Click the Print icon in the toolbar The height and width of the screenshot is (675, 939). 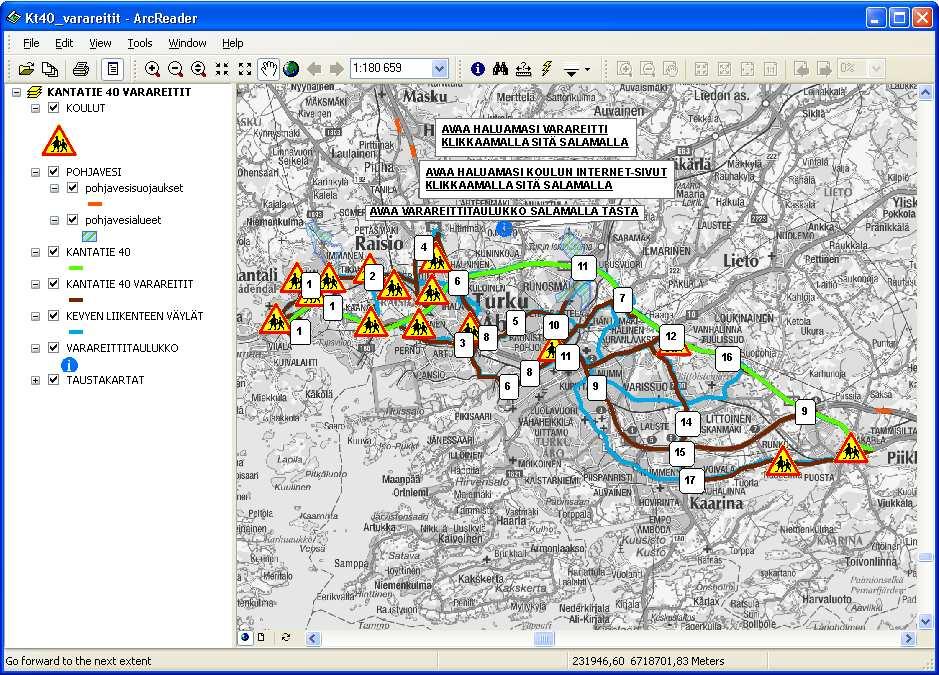(81, 69)
